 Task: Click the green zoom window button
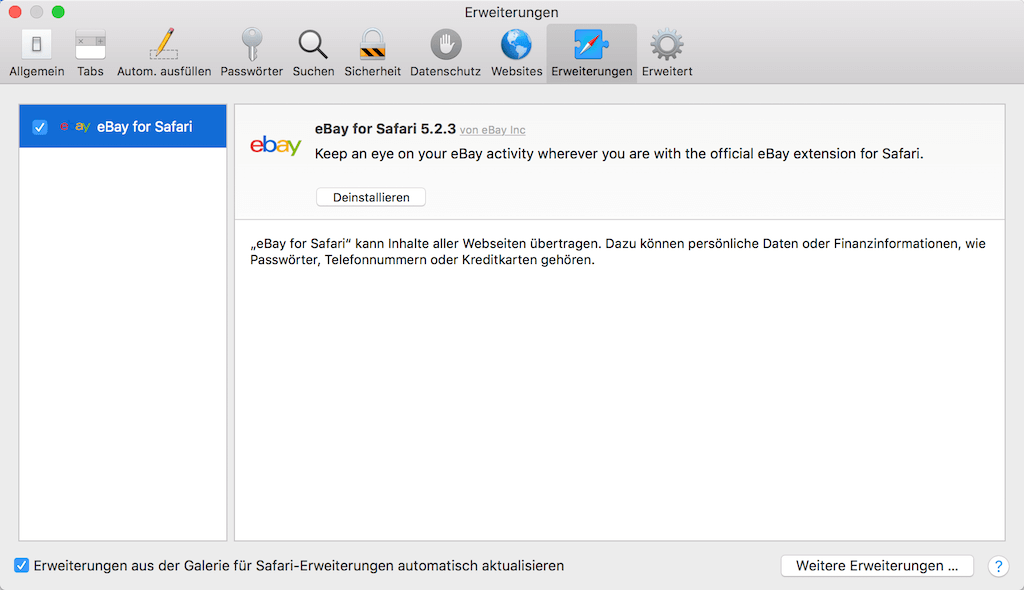58,12
